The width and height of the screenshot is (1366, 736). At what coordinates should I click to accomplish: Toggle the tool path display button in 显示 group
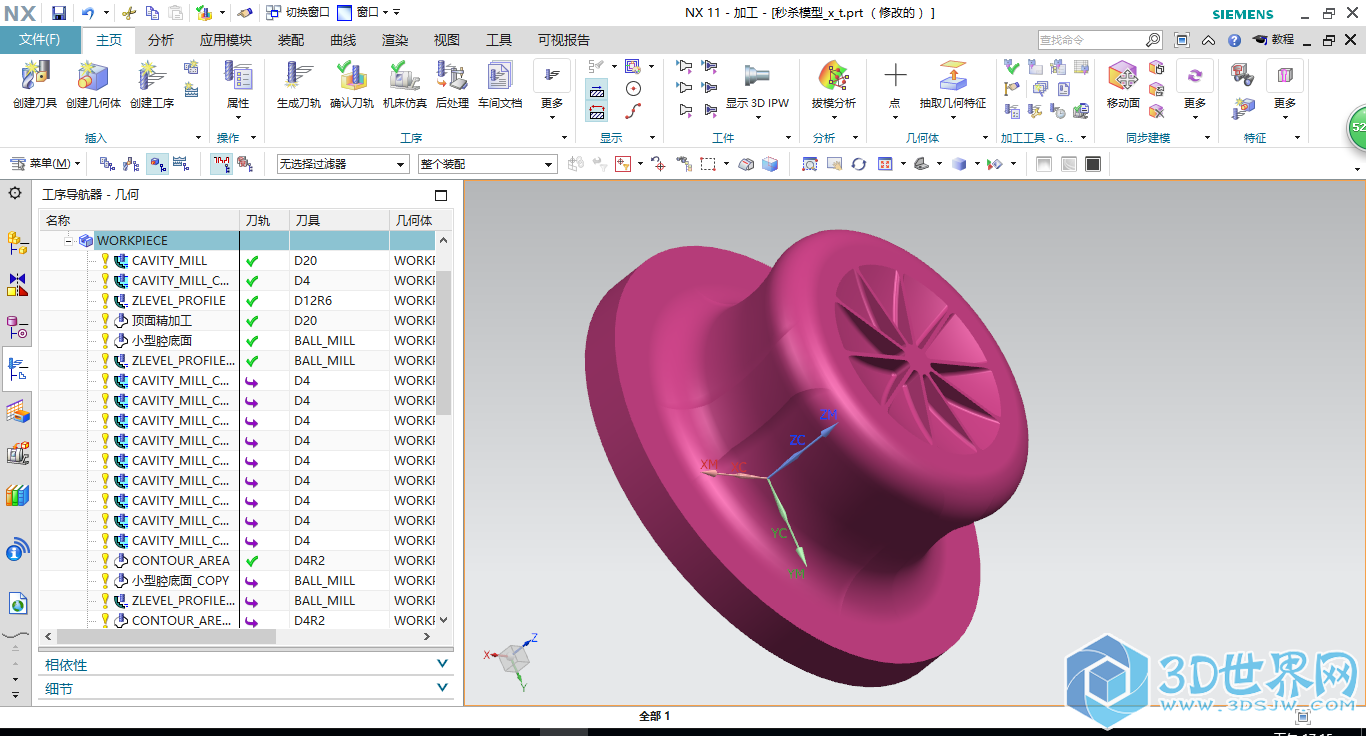[597, 90]
